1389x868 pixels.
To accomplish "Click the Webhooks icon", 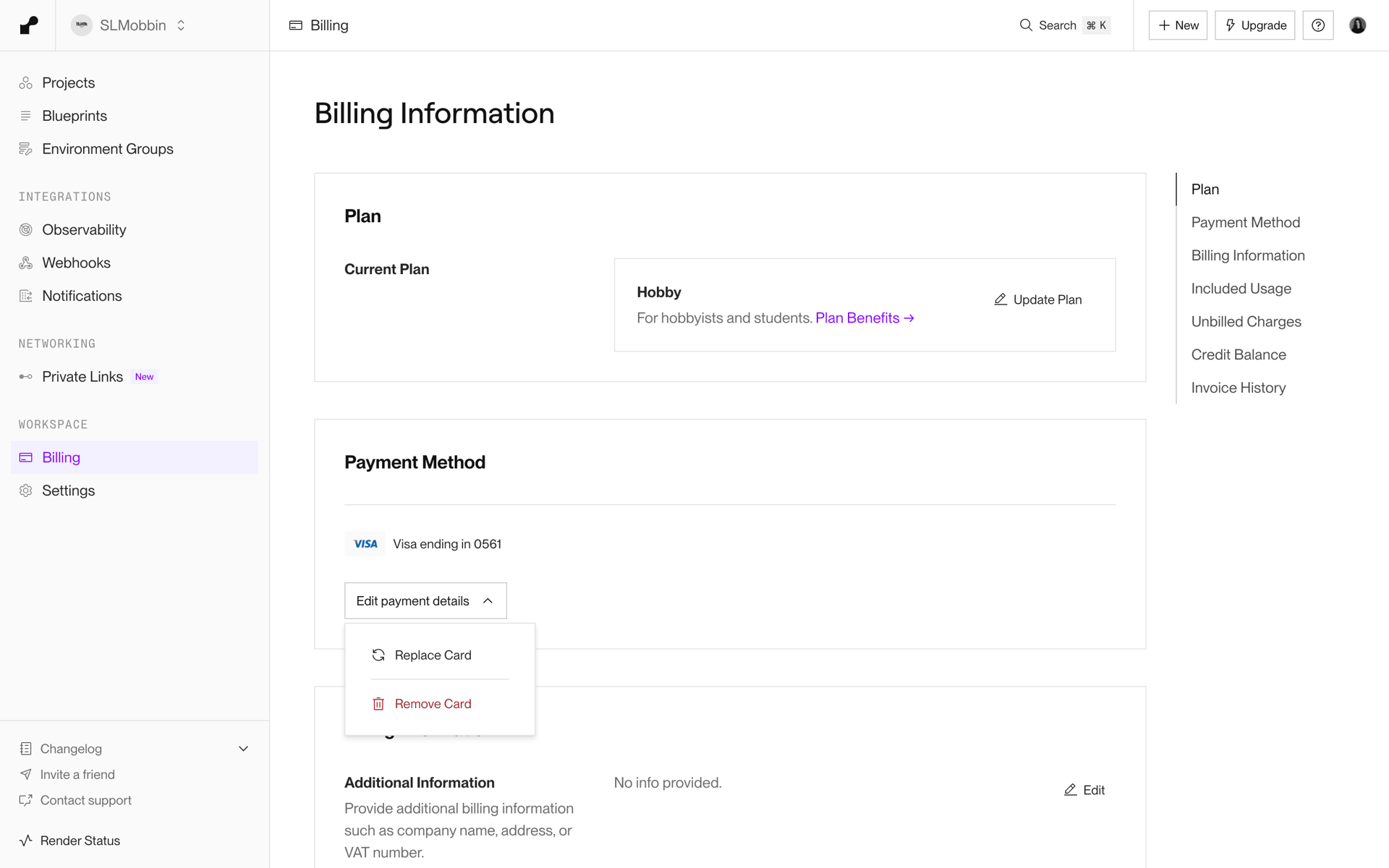I will click(x=26, y=263).
